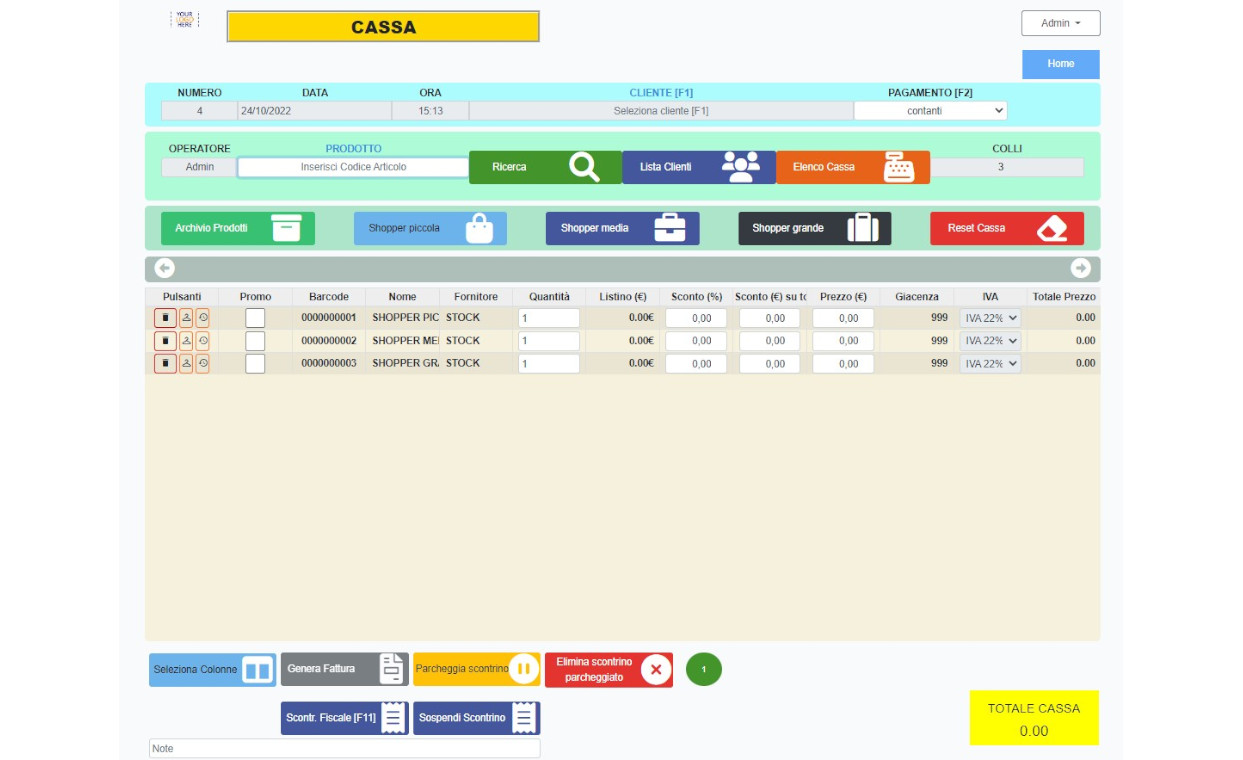Focus the Inserisci Codice Articolo field
1243x760 pixels.
point(353,167)
